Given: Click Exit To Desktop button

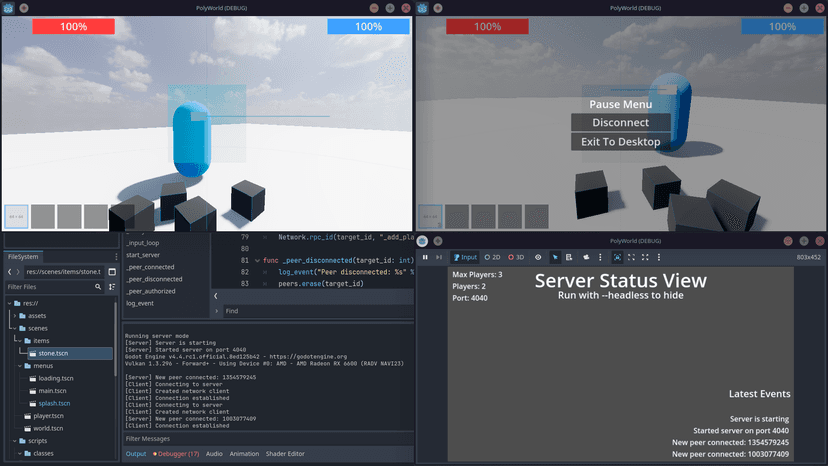Looking at the screenshot, I should click(x=620, y=142).
